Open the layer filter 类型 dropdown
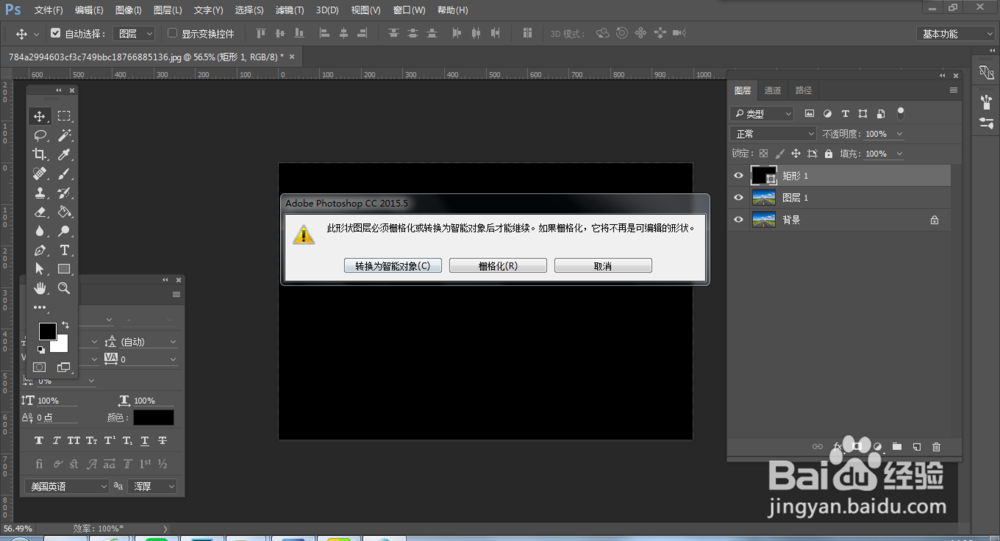Screen dimensions: 1000x541 click(x=761, y=114)
